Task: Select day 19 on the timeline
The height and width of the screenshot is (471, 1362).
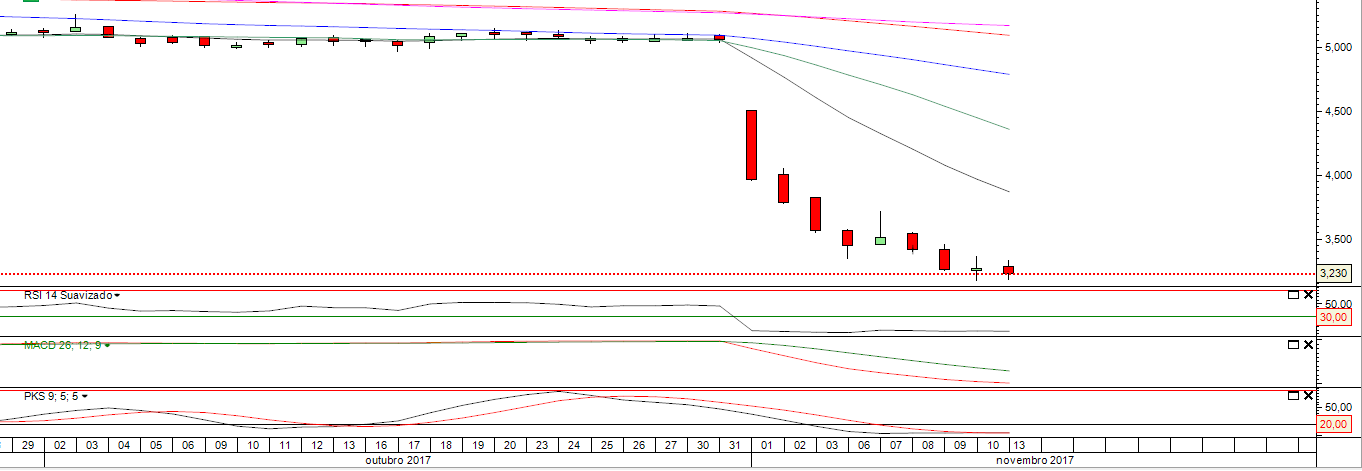Action: click(478, 444)
